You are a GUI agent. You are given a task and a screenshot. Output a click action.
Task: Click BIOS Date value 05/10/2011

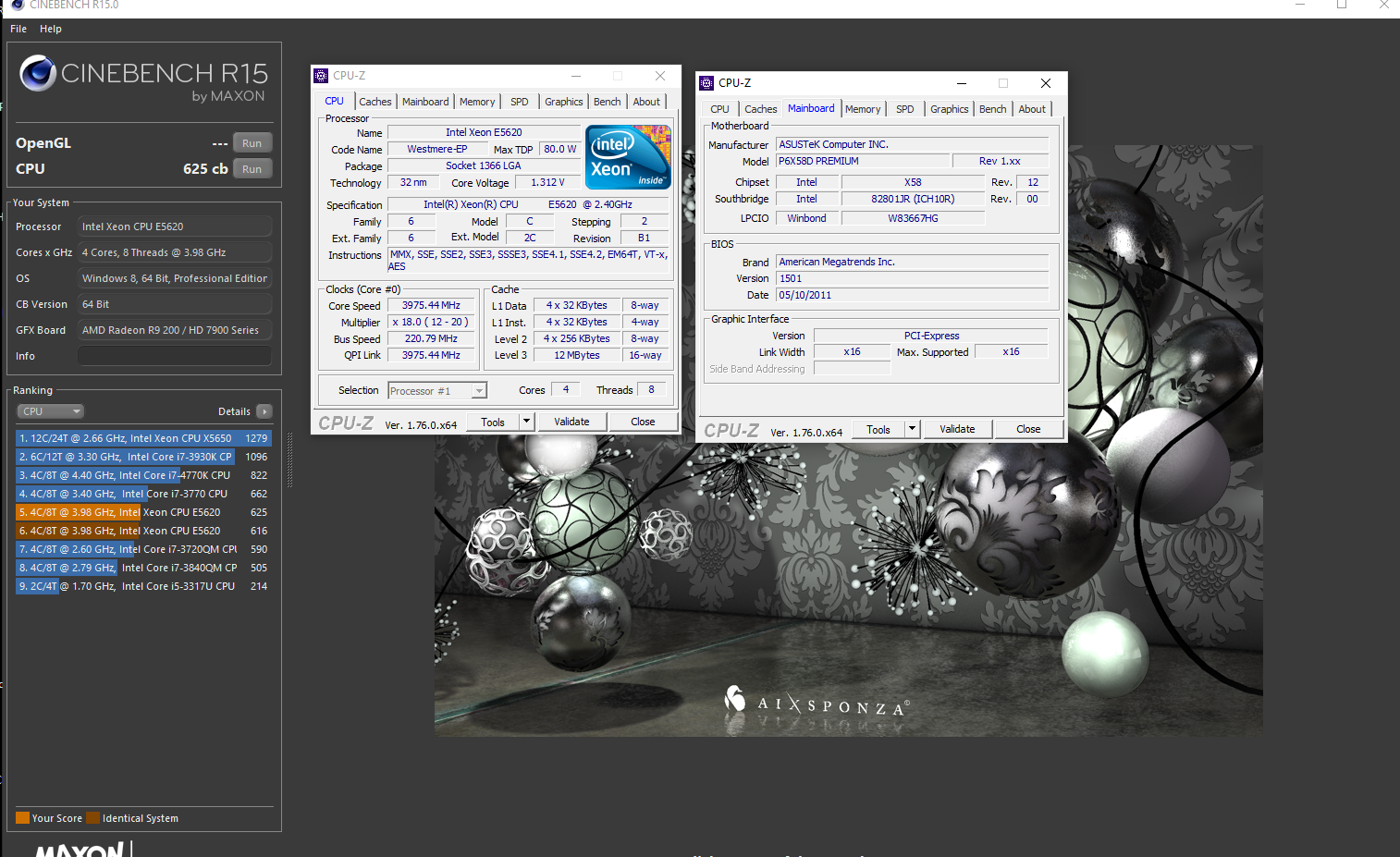tap(912, 295)
